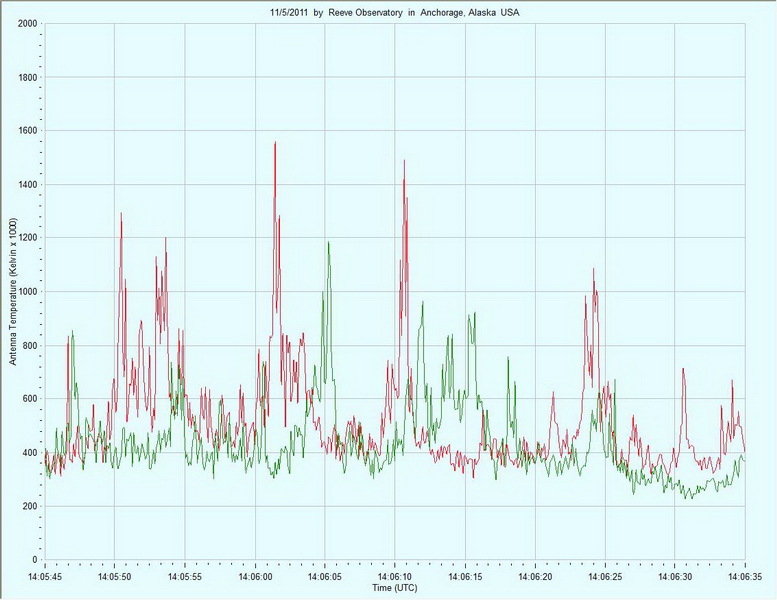Click the 14:06:25 time tick label

pos(605,577)
